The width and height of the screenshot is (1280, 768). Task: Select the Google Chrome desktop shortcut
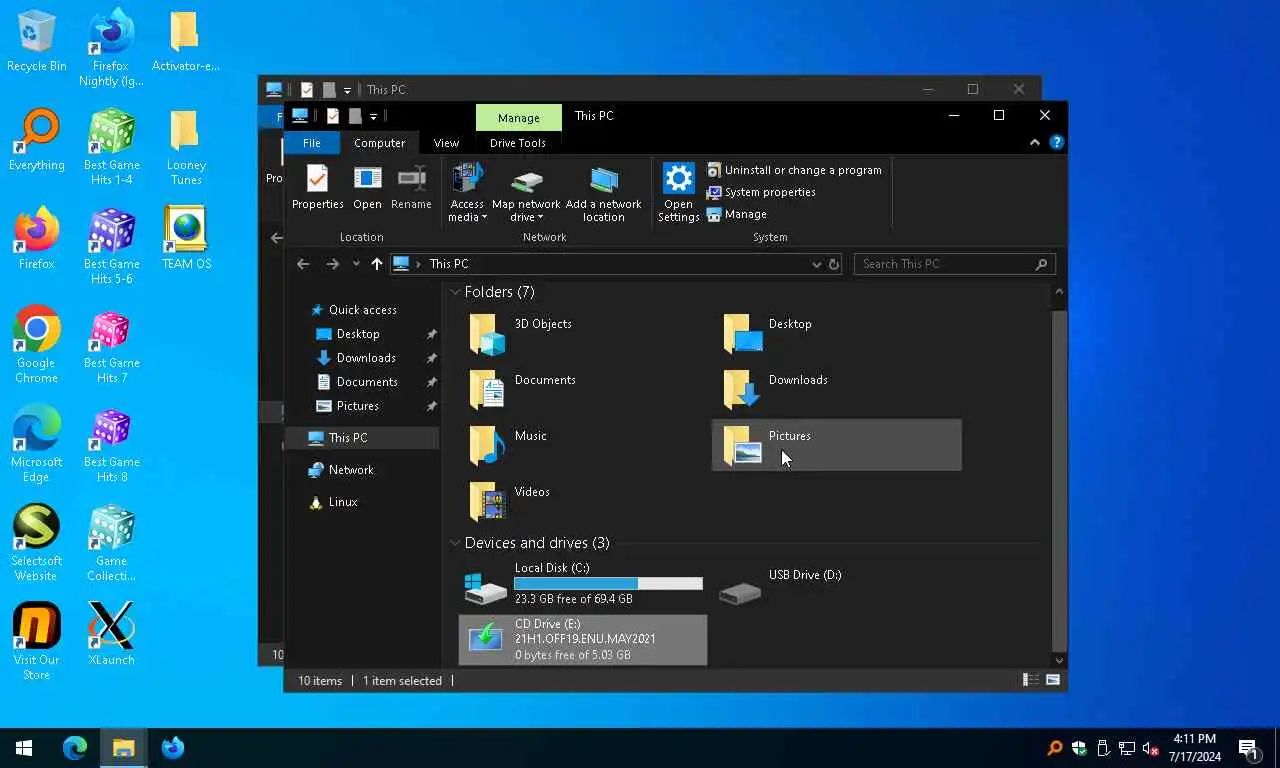(37, 345)
